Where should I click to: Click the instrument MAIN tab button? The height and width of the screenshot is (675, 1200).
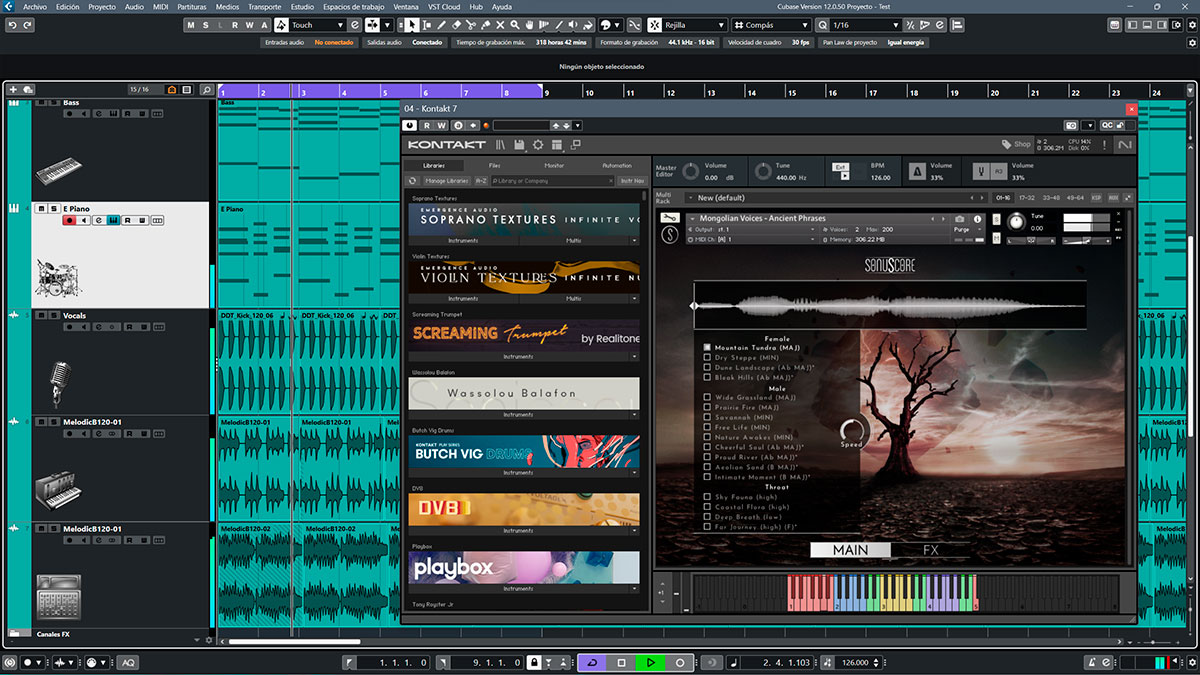[850, 550]
